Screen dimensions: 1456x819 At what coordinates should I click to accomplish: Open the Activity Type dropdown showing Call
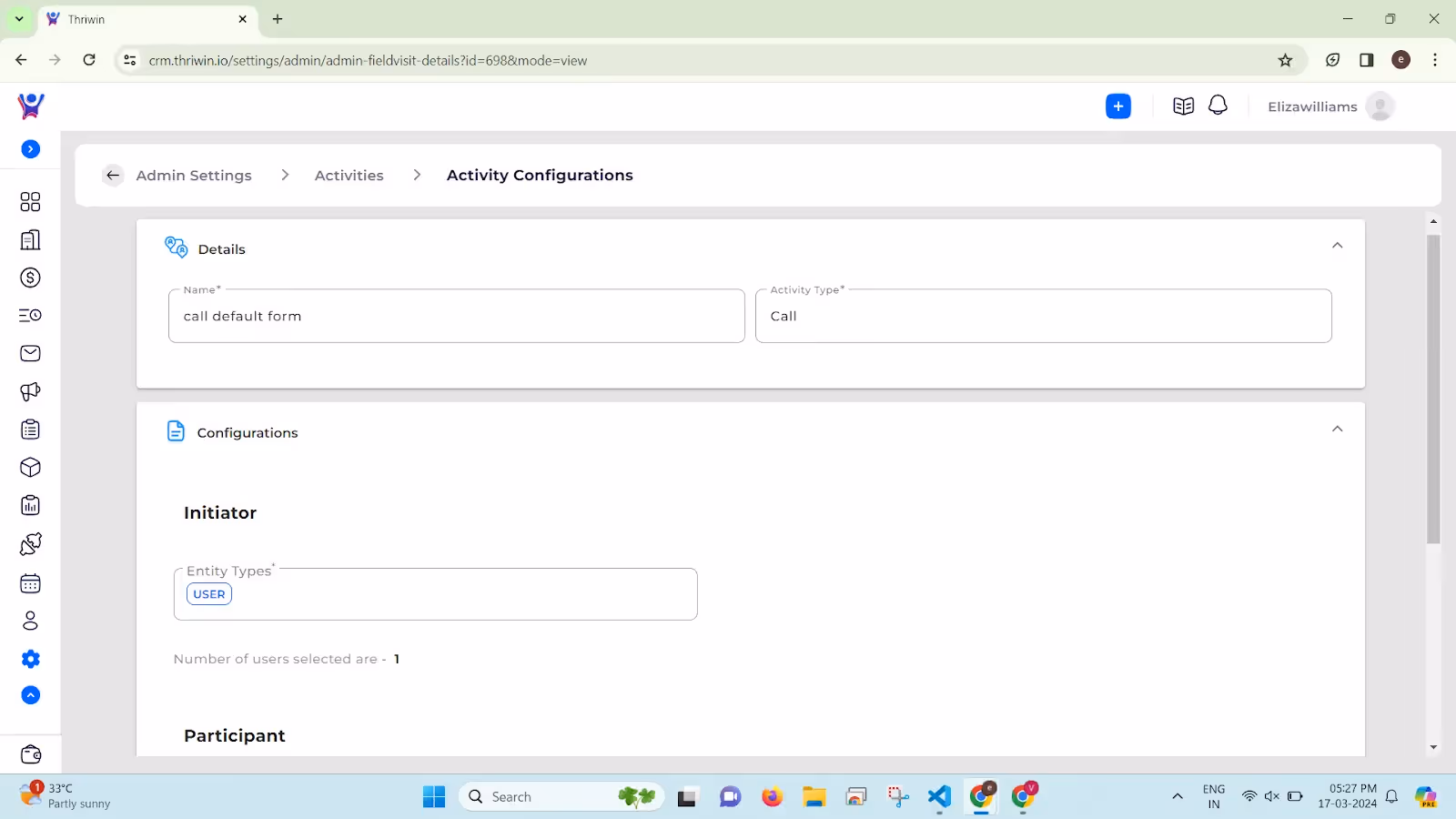click(1044, 316)
